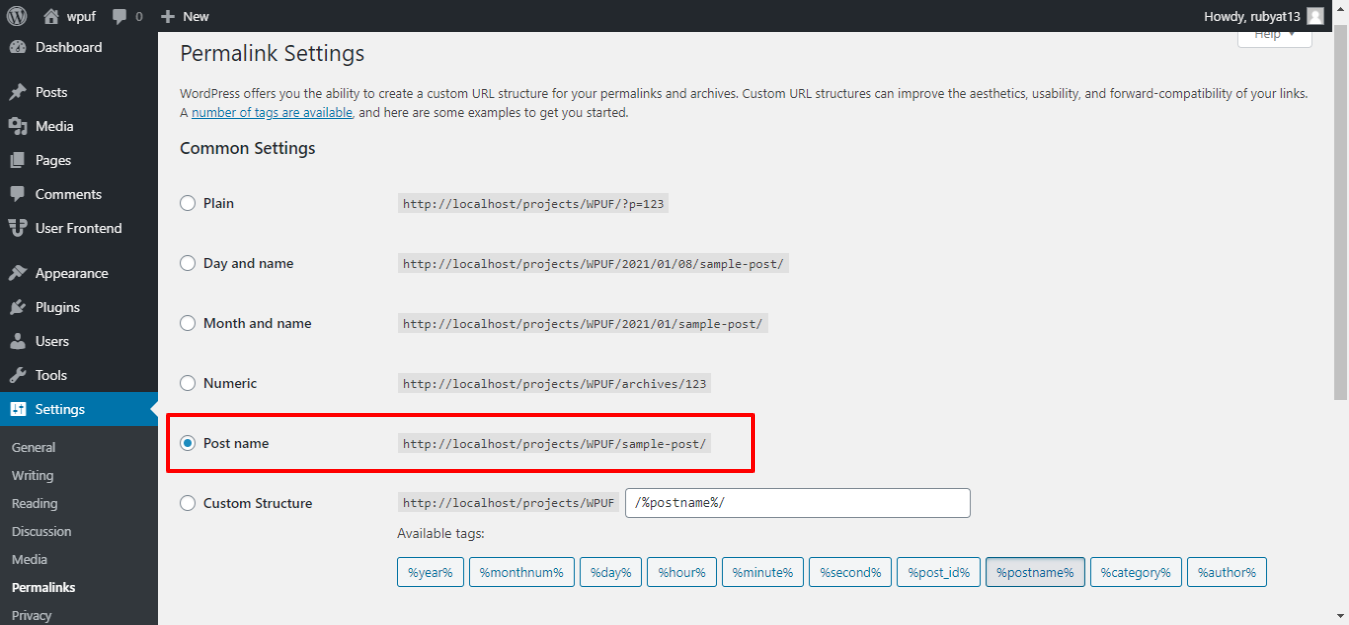Click the Settings sliders icon
The image size is (1349, 625).
pyautogui.click(x=17, y=409)
